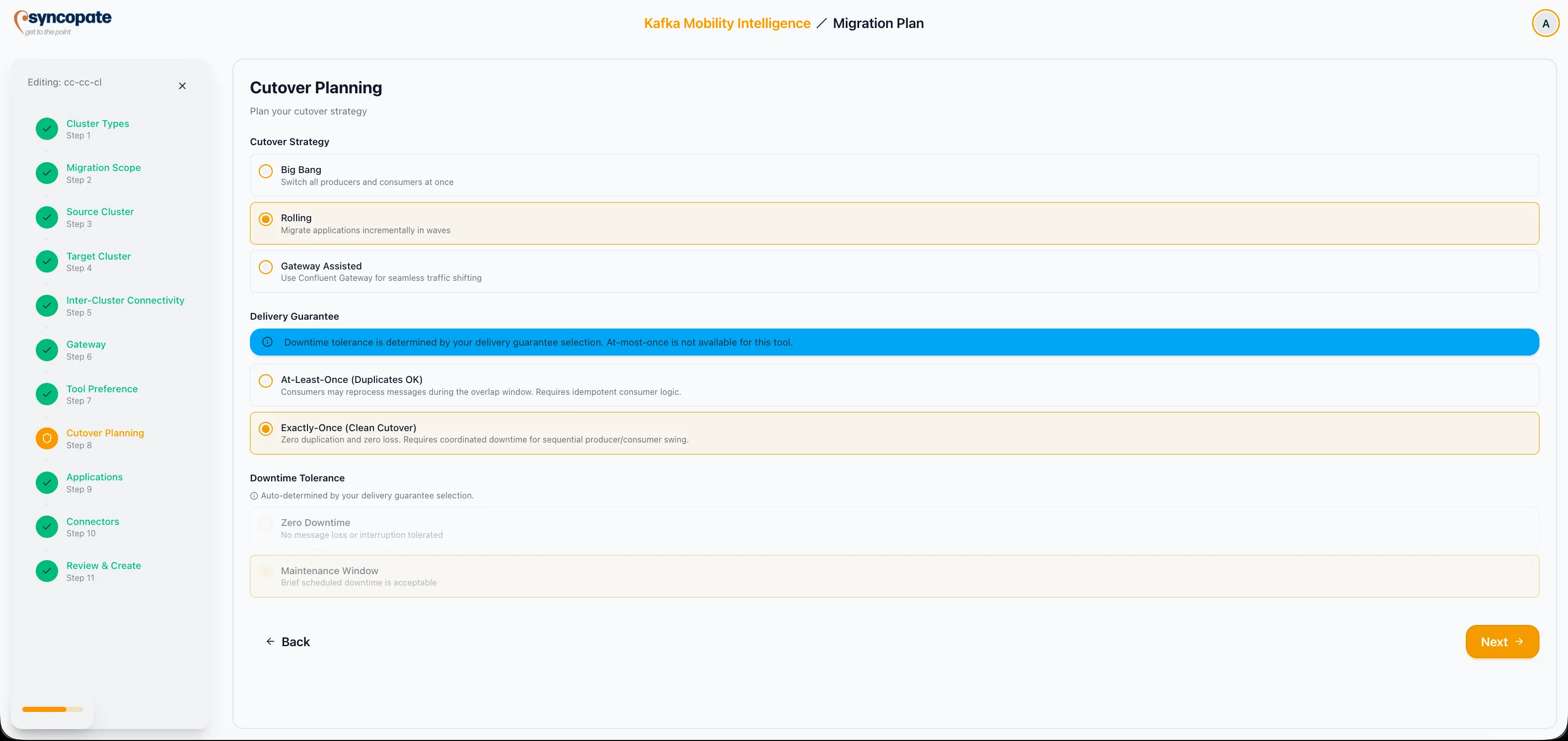Image resolution: width=1568 pixels, height=741 pixels.
Task: Click the green checkmark icon for Cluster Types
Action: pos(47,129)
